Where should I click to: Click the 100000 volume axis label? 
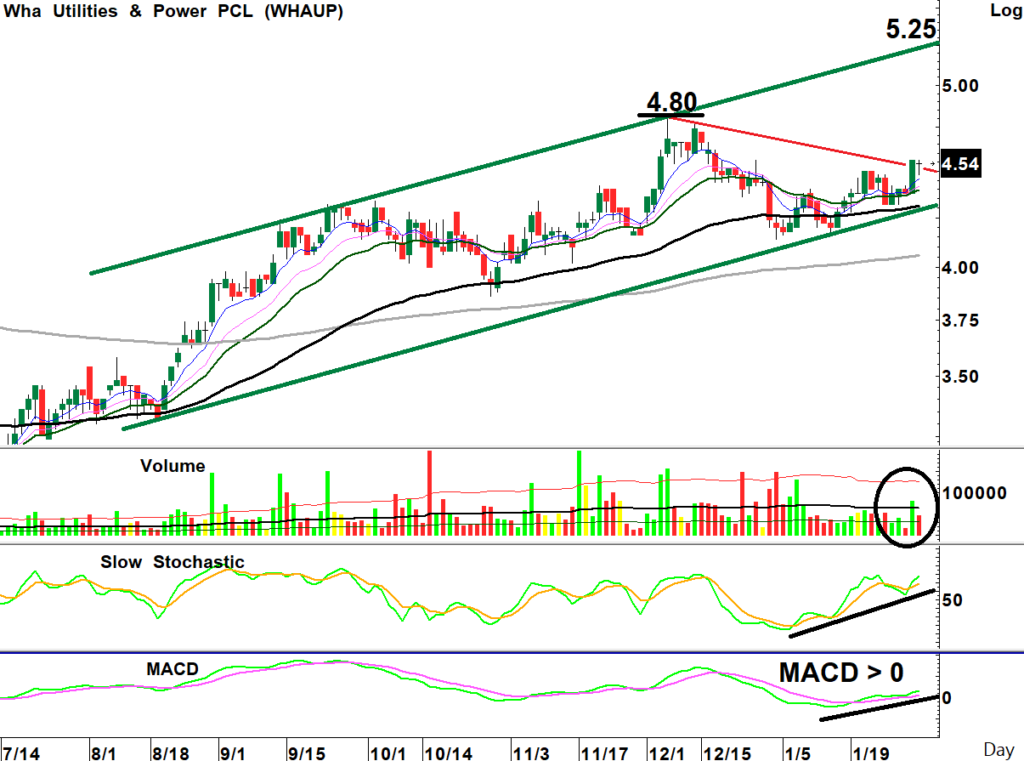pyautogui.click(x=980, y=493)
